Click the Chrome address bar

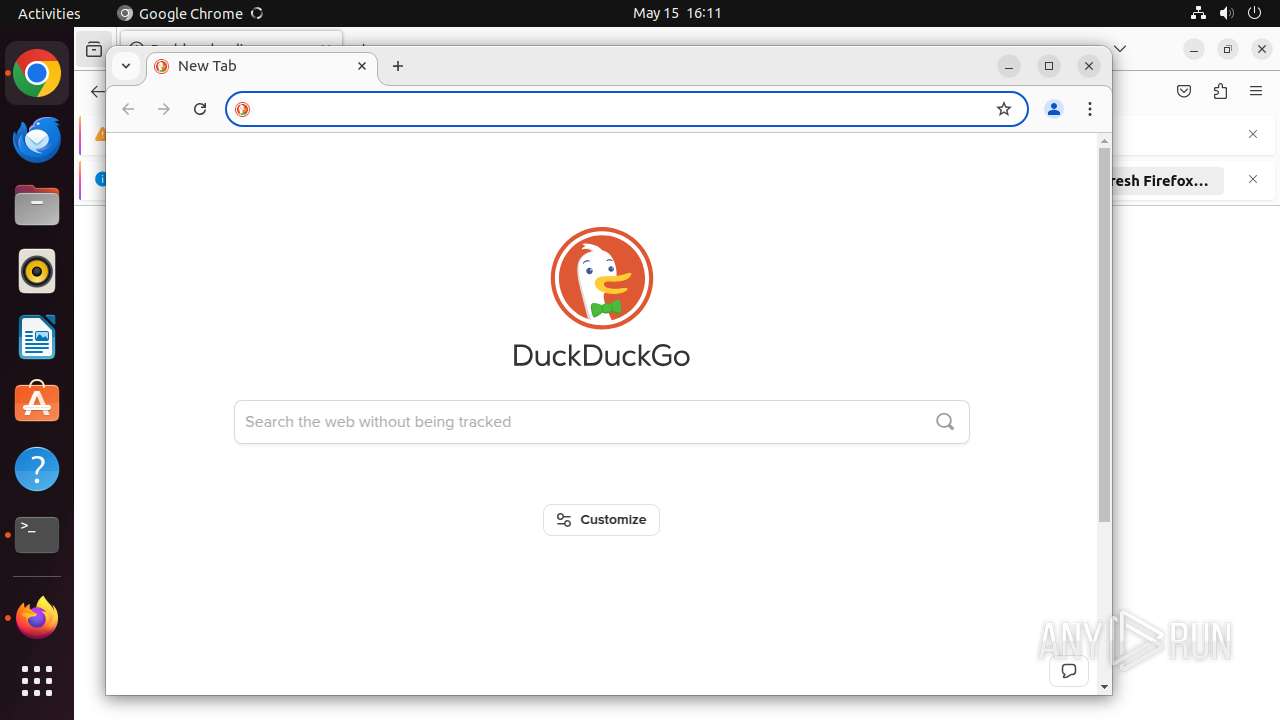[x=626, y=109]
